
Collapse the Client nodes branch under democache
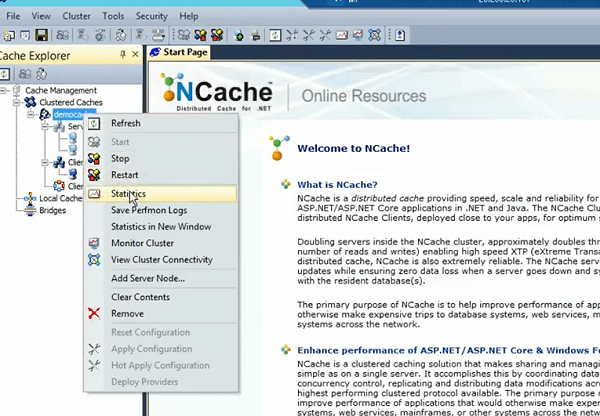click(x=45, y=162)
